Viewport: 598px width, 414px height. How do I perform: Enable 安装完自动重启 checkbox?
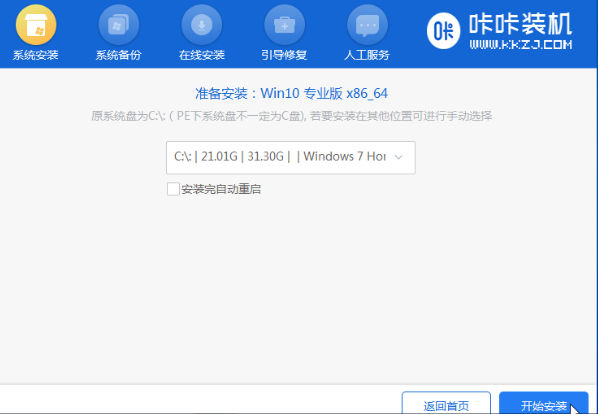tap(173, 189)
